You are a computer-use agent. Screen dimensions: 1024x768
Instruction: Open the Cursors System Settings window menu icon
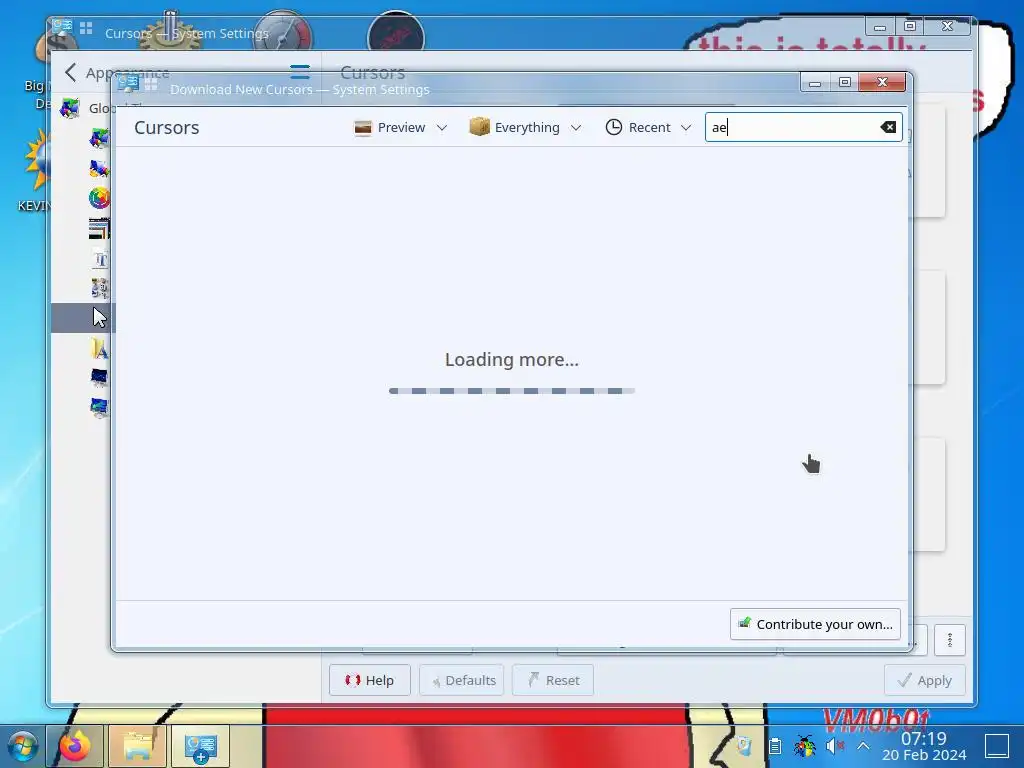point(63,27)
